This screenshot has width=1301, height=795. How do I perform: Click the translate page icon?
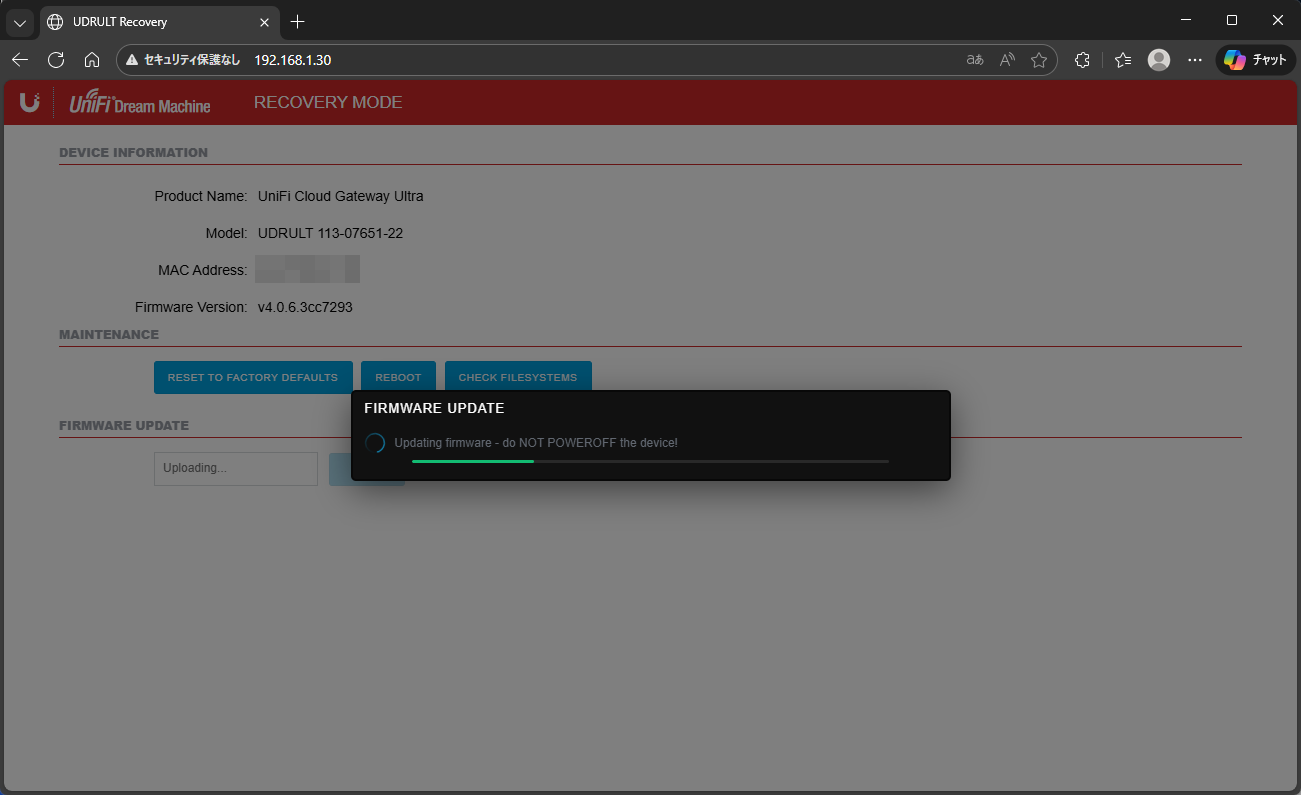(x=975, y=60)
